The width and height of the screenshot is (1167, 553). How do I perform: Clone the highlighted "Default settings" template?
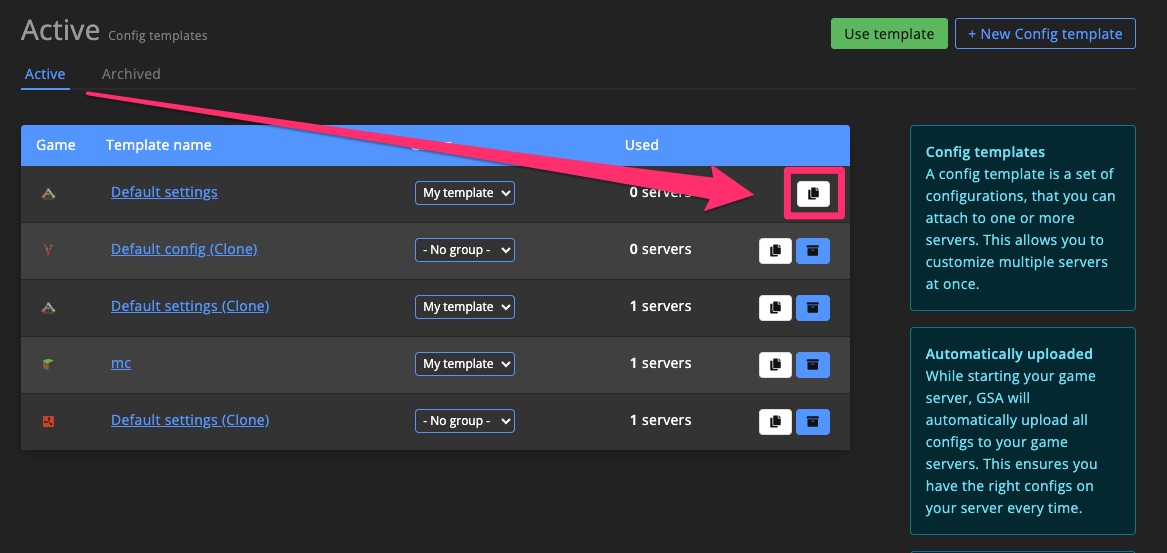[x=812, y=194]
